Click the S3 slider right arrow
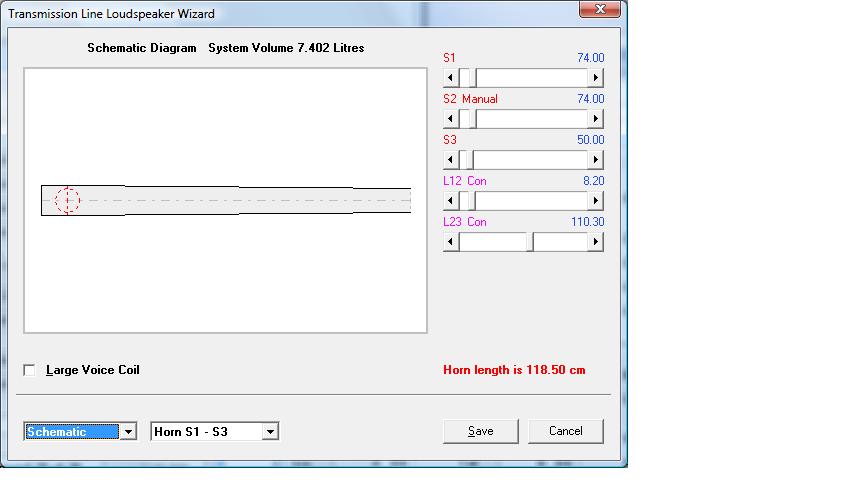This screenshot has width=866, height=490. pos(595,160)
